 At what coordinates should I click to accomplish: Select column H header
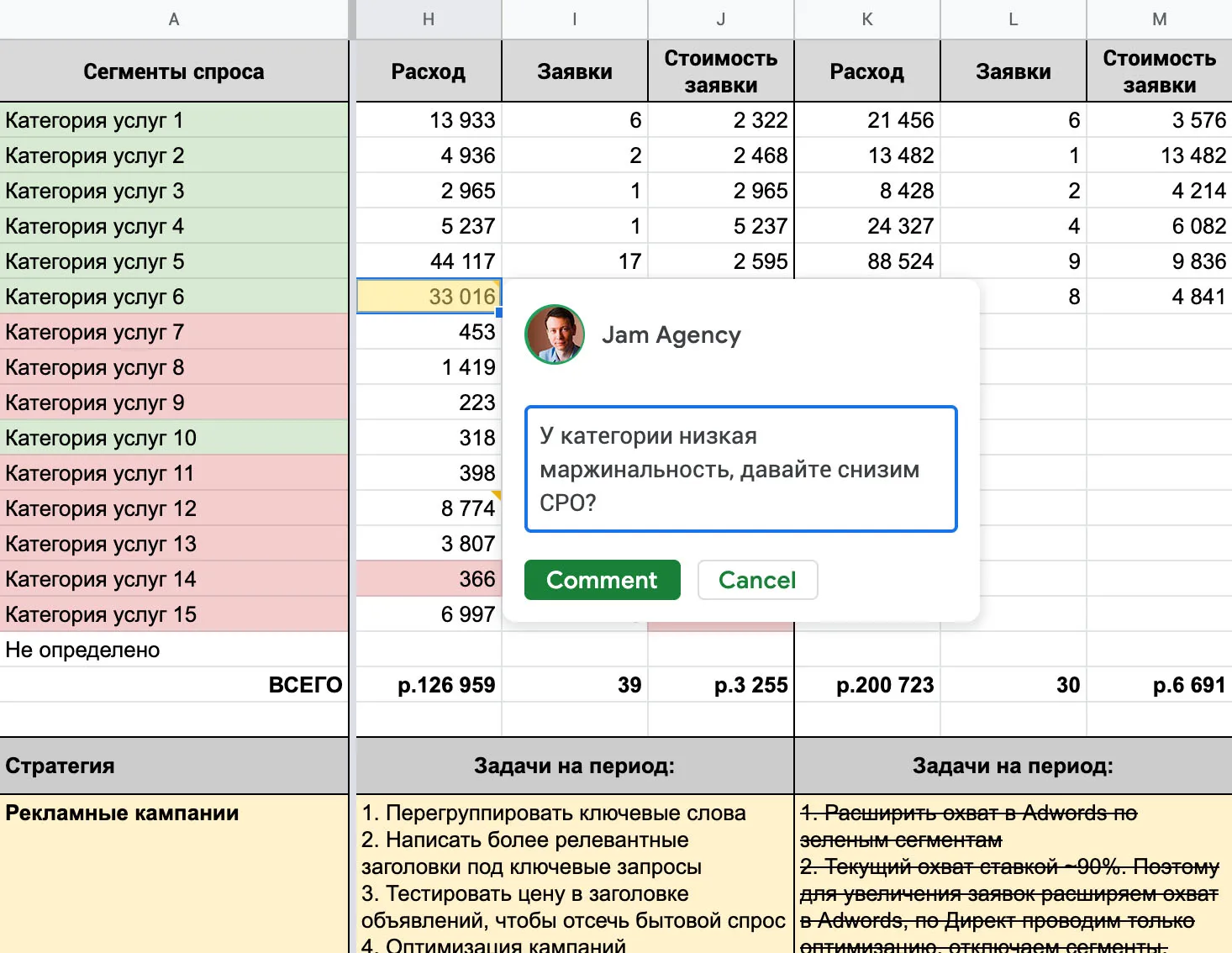coord(429,19)
